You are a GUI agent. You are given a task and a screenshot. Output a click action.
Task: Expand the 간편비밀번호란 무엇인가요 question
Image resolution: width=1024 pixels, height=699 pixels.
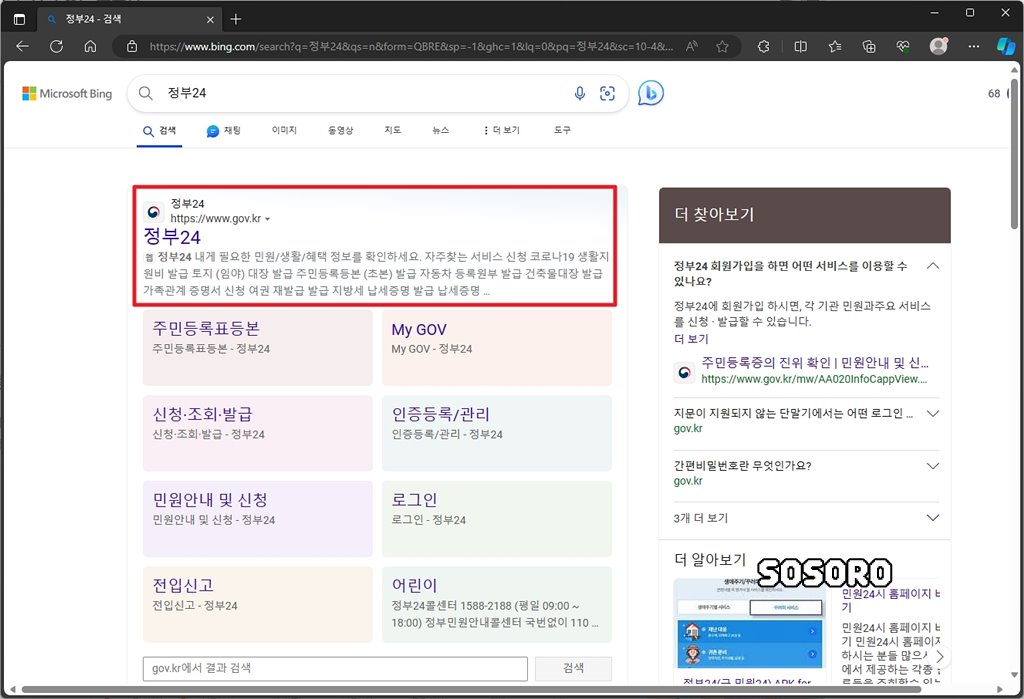point(933,466)
